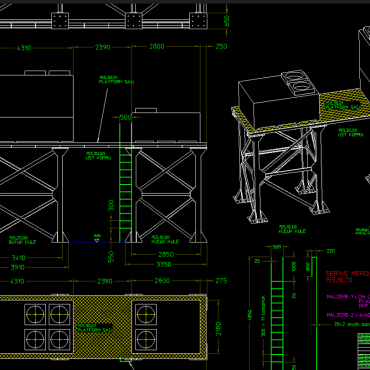This screenshot has width=370, height=370.
Task: Select the 3350 dimension value
Action: tap(164, 265)
